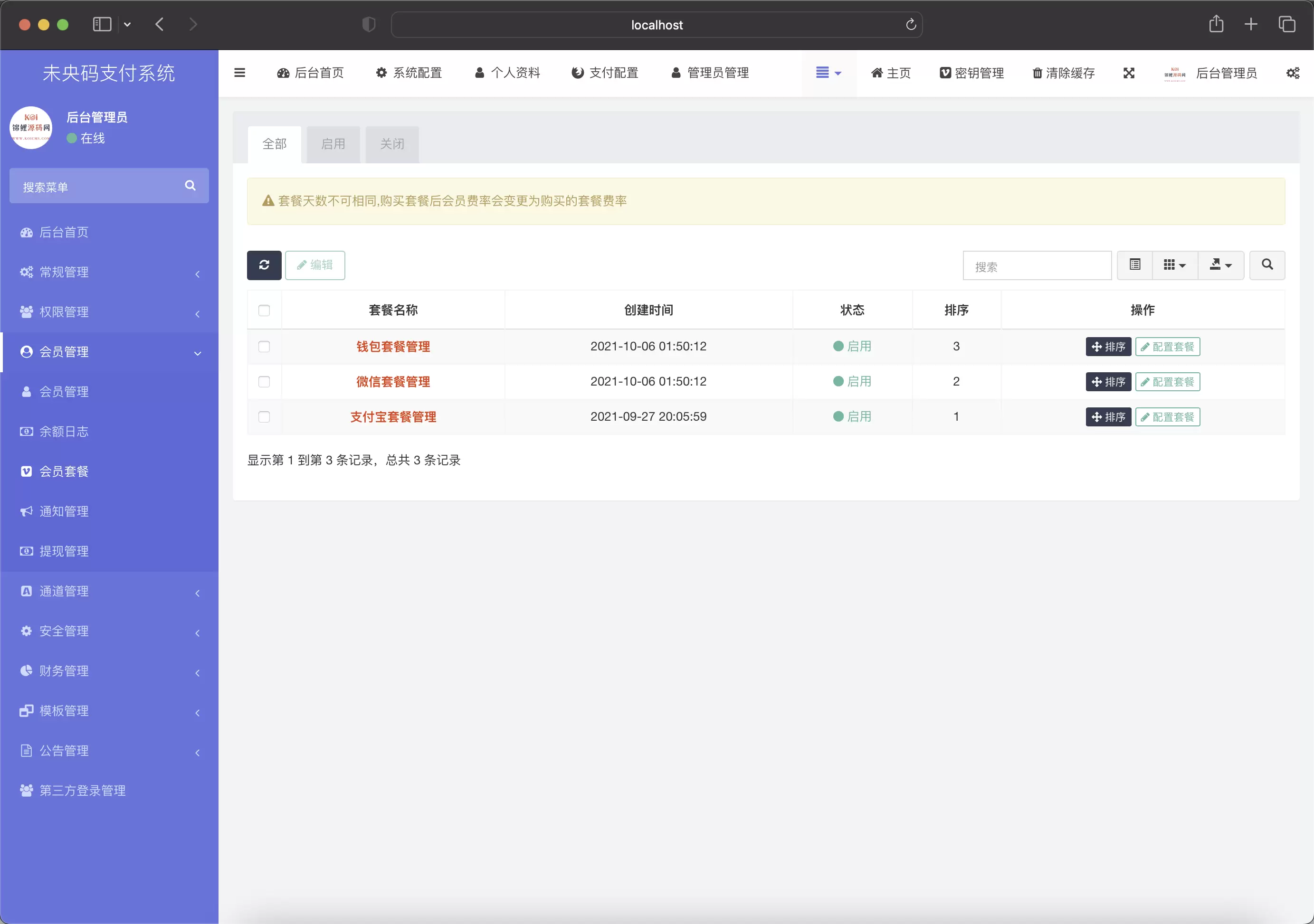The image size is (1314, 924).
Task: Focus the table 搜索 input field
Action: click(1037, 265)
